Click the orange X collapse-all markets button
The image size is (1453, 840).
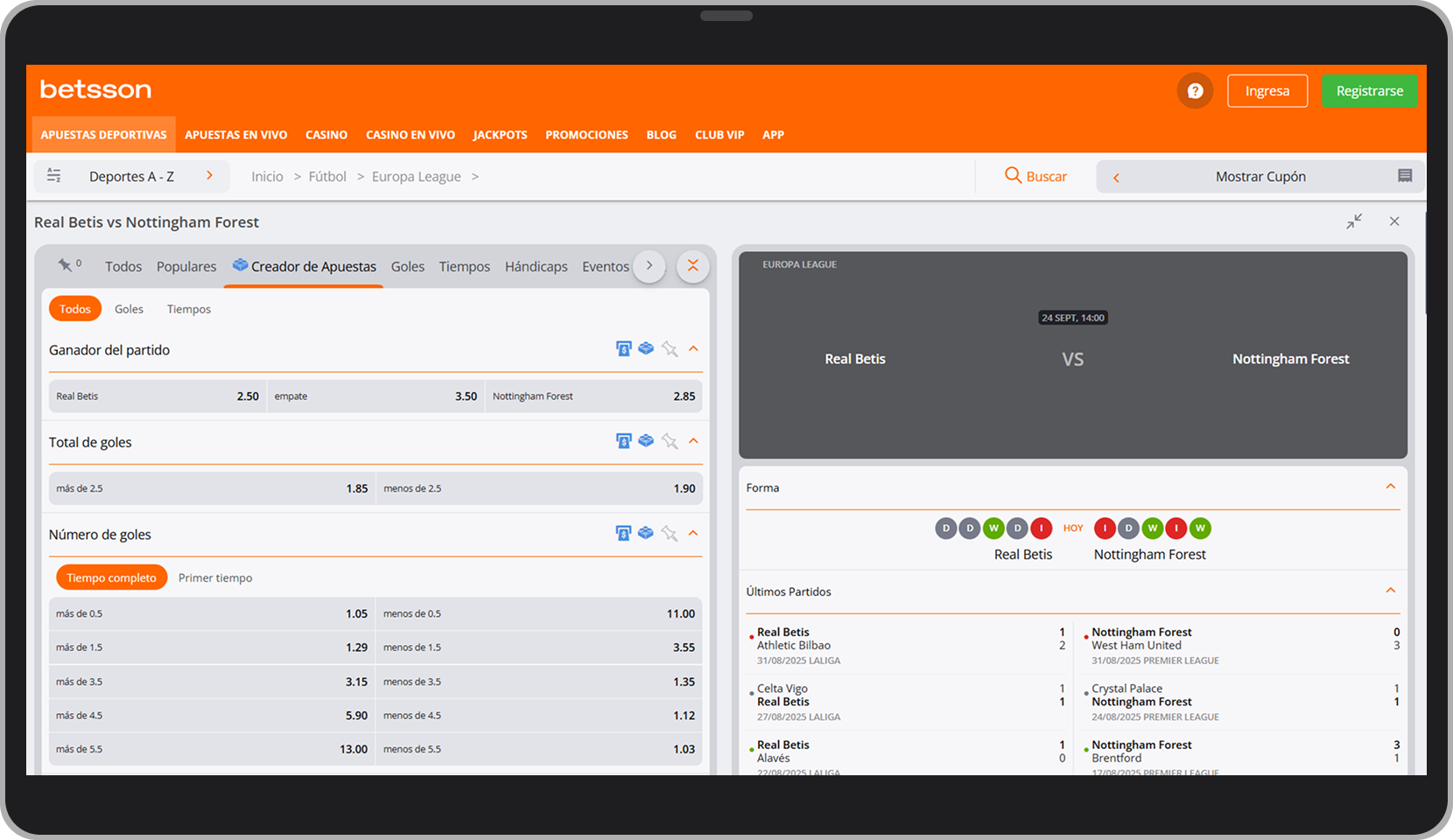(x=692, y=266)
